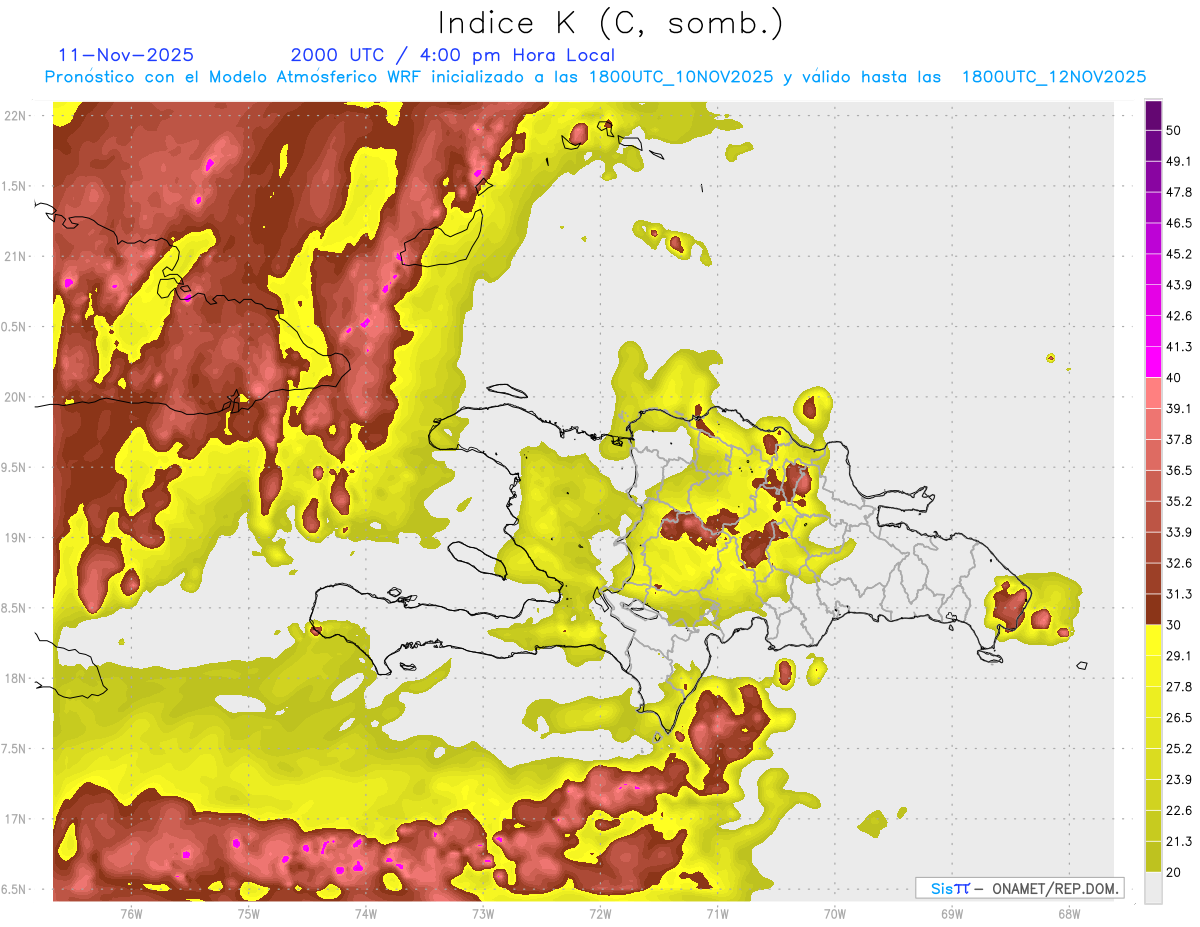Click the 21N latitude axis label
The height and width of the screenshot is (927, 1200).
point(16,257)
